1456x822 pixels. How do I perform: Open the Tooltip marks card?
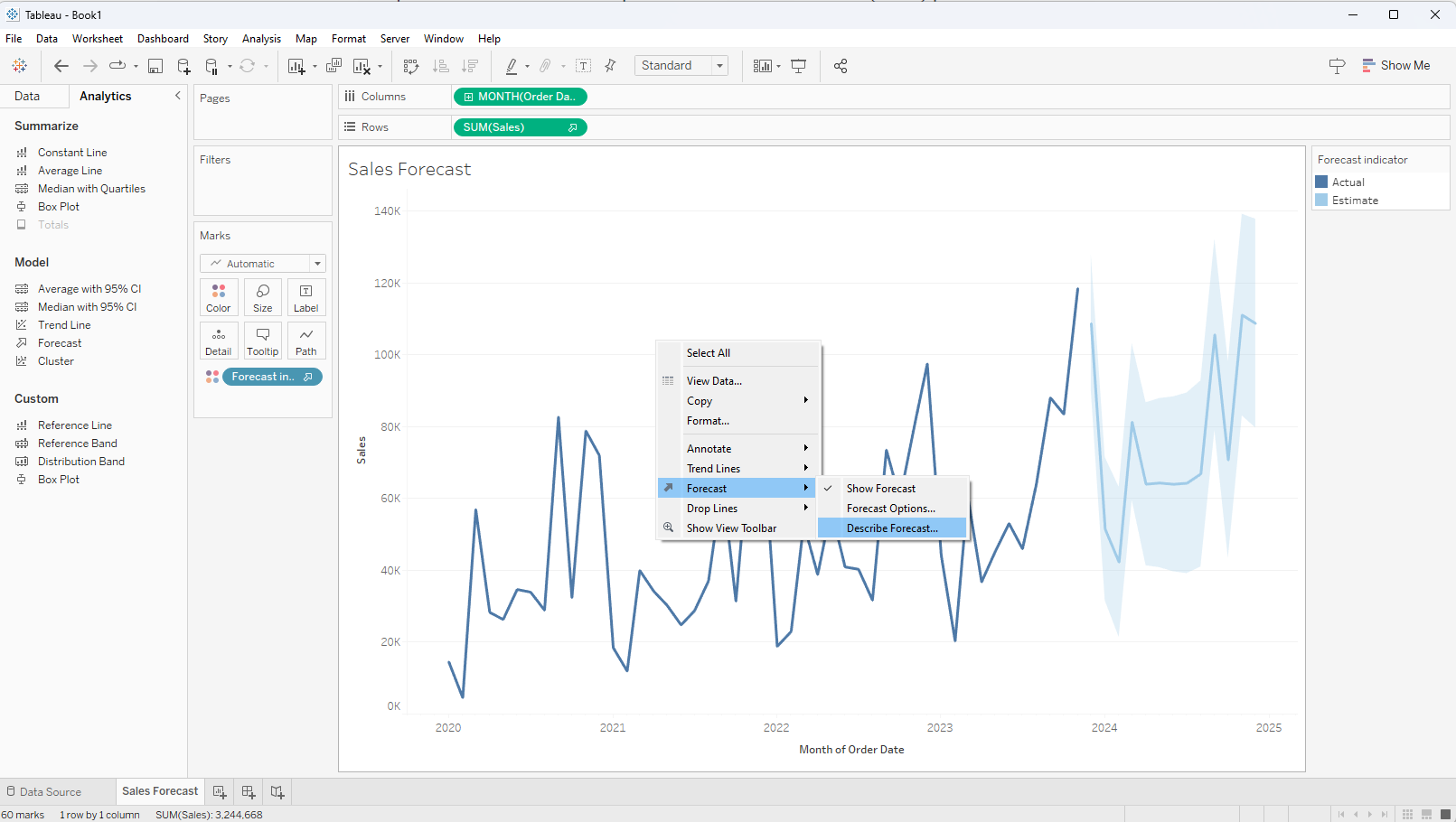(262, 341)
